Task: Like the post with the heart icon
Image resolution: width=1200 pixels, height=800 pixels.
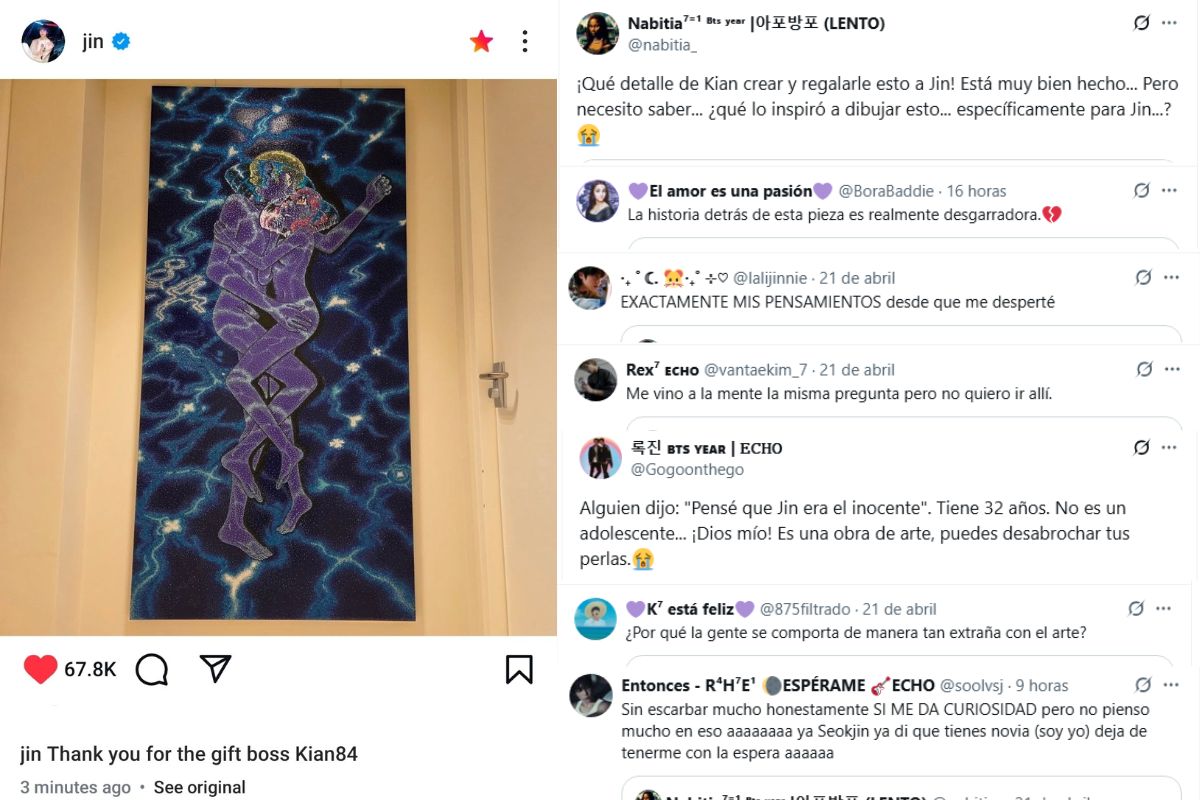Action: (40, 669)
